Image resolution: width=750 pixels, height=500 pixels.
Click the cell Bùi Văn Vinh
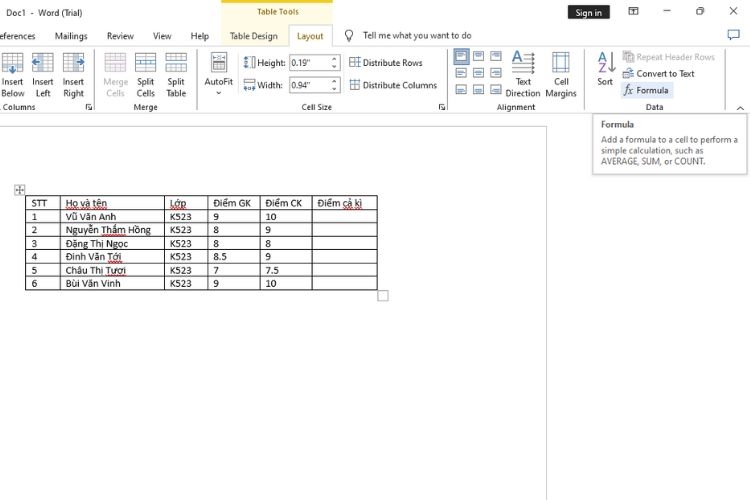point(112,283)
